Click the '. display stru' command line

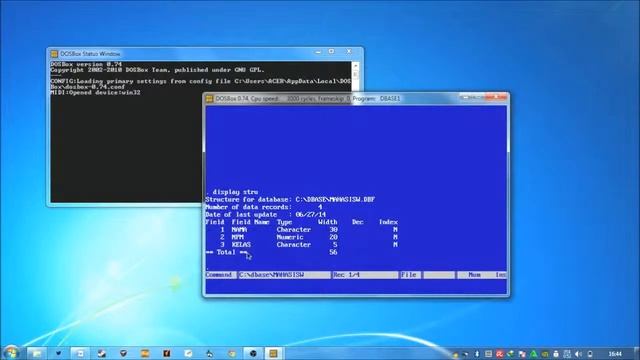(x=232, y=192)
